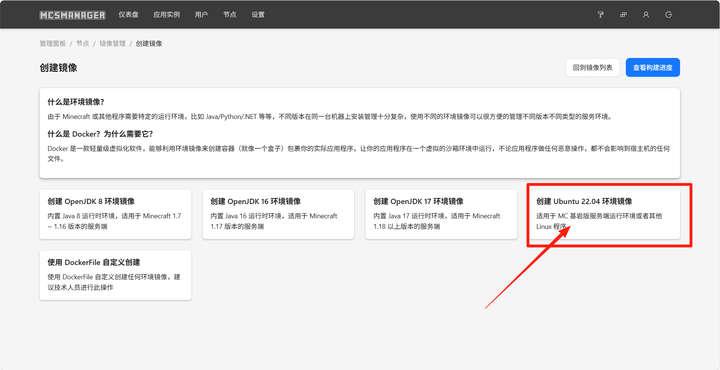Select 创建 OpenJDK 8 环境镜像 card
Screen dimensions: 720x370
[115, 214]
